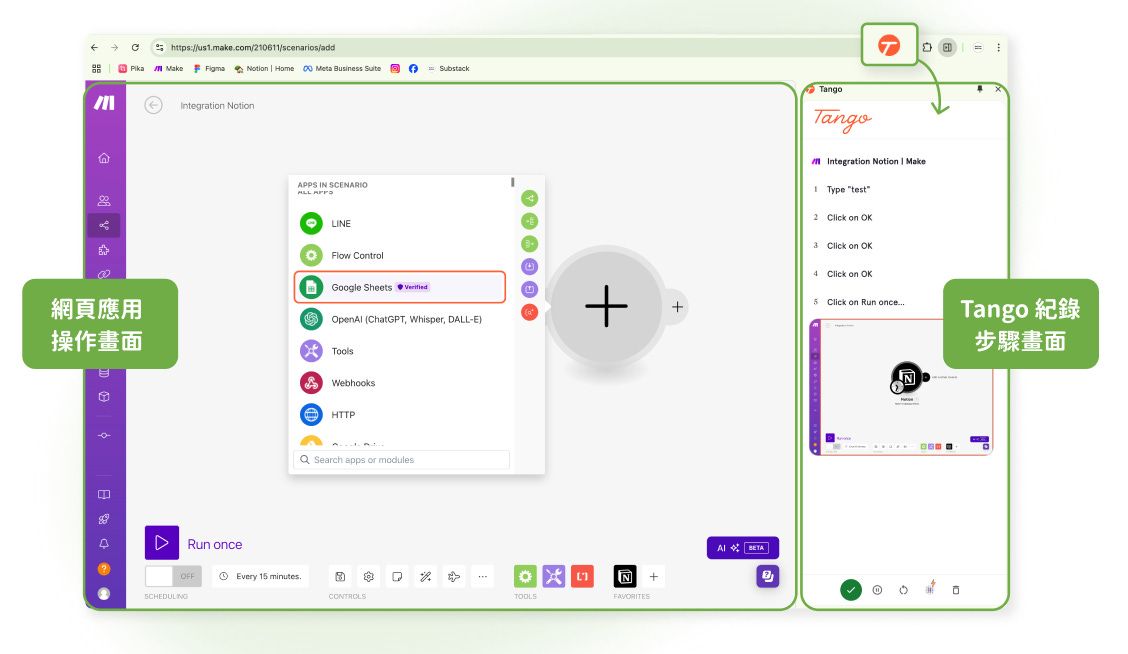Open the Connections link icon in sidebar
Screen dimensions: 1128x654
point(104,274)
